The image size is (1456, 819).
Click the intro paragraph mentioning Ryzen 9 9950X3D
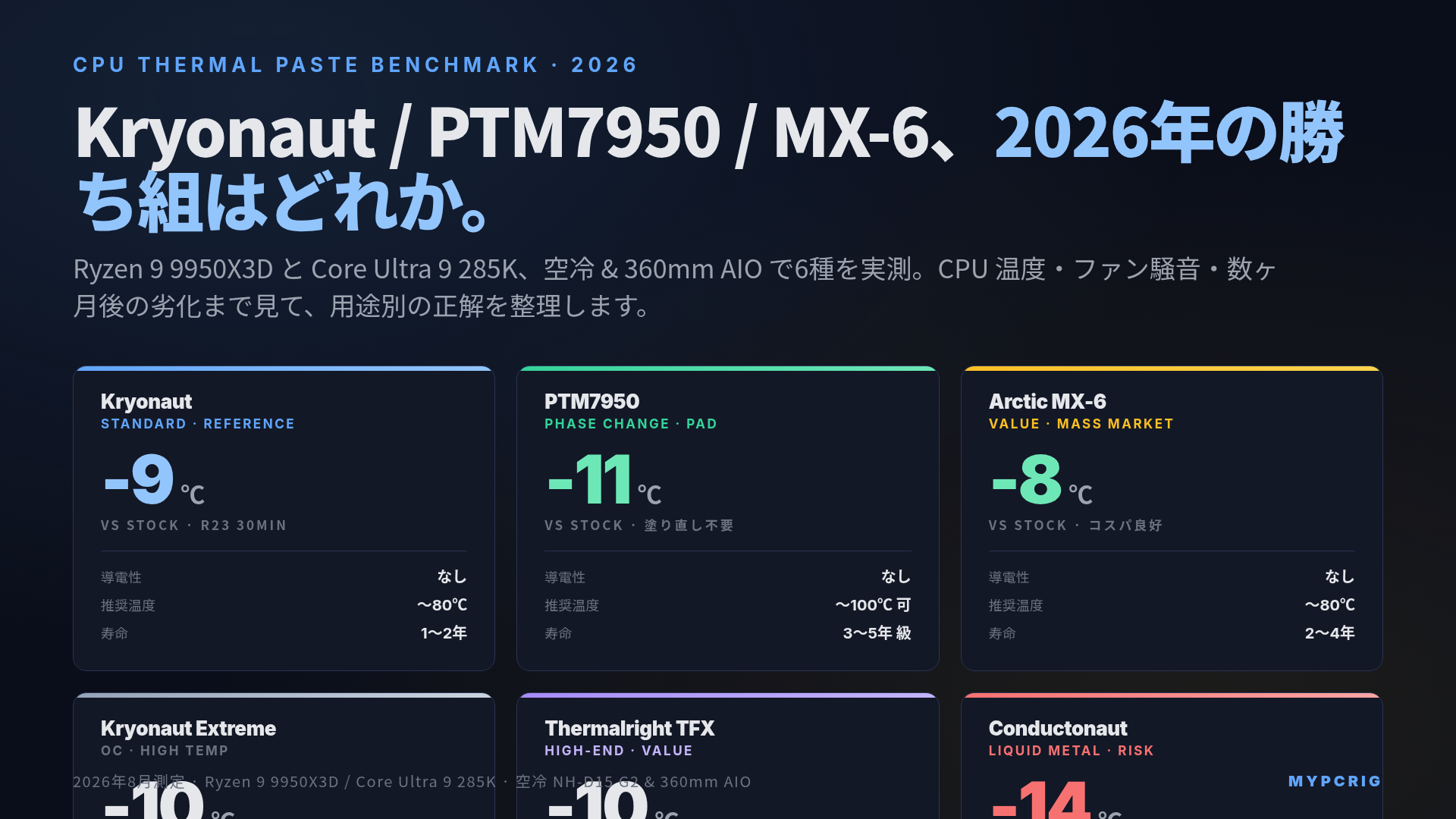675,287
